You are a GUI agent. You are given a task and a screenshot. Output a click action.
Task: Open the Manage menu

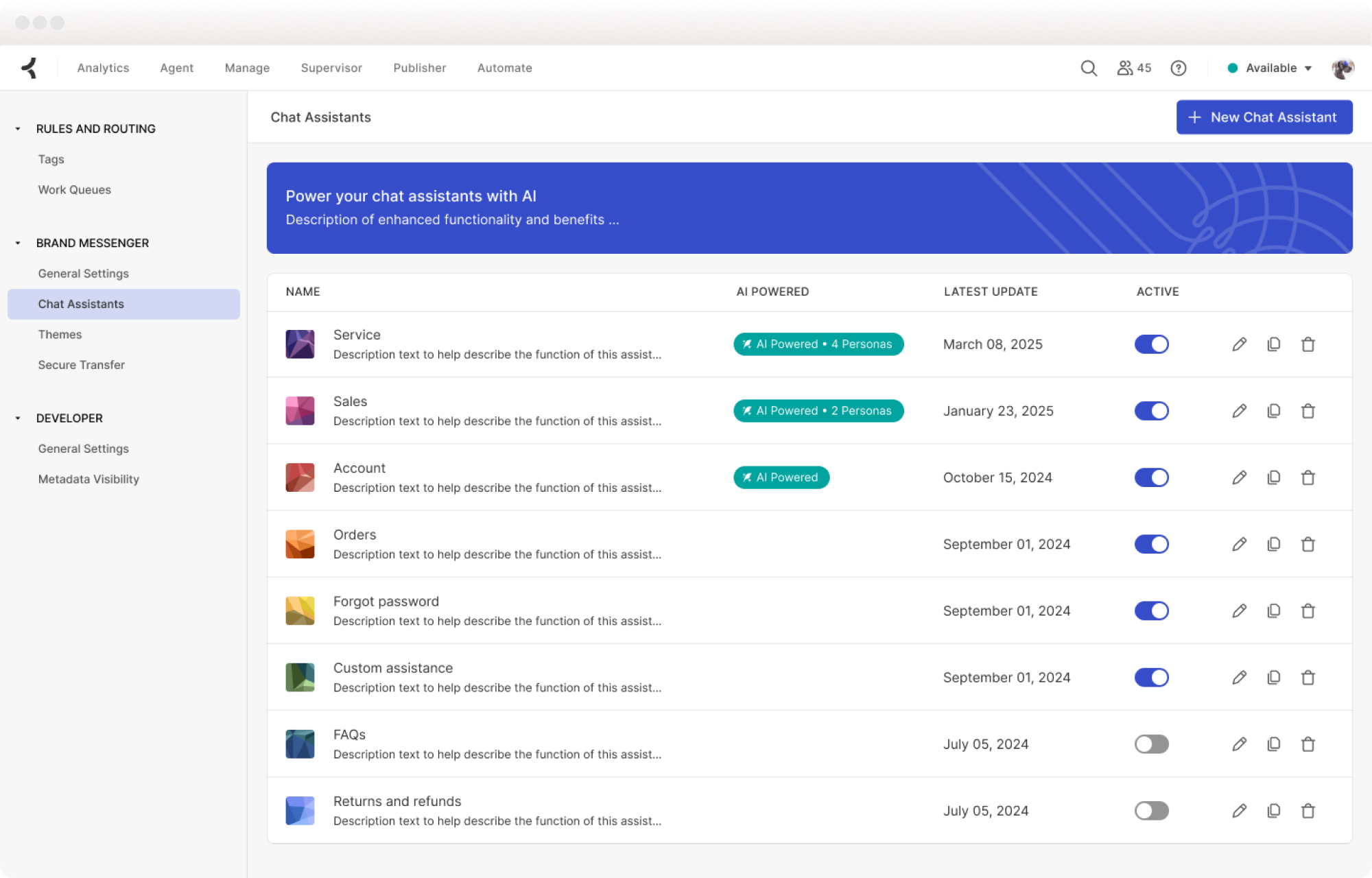tap(247, 68)
